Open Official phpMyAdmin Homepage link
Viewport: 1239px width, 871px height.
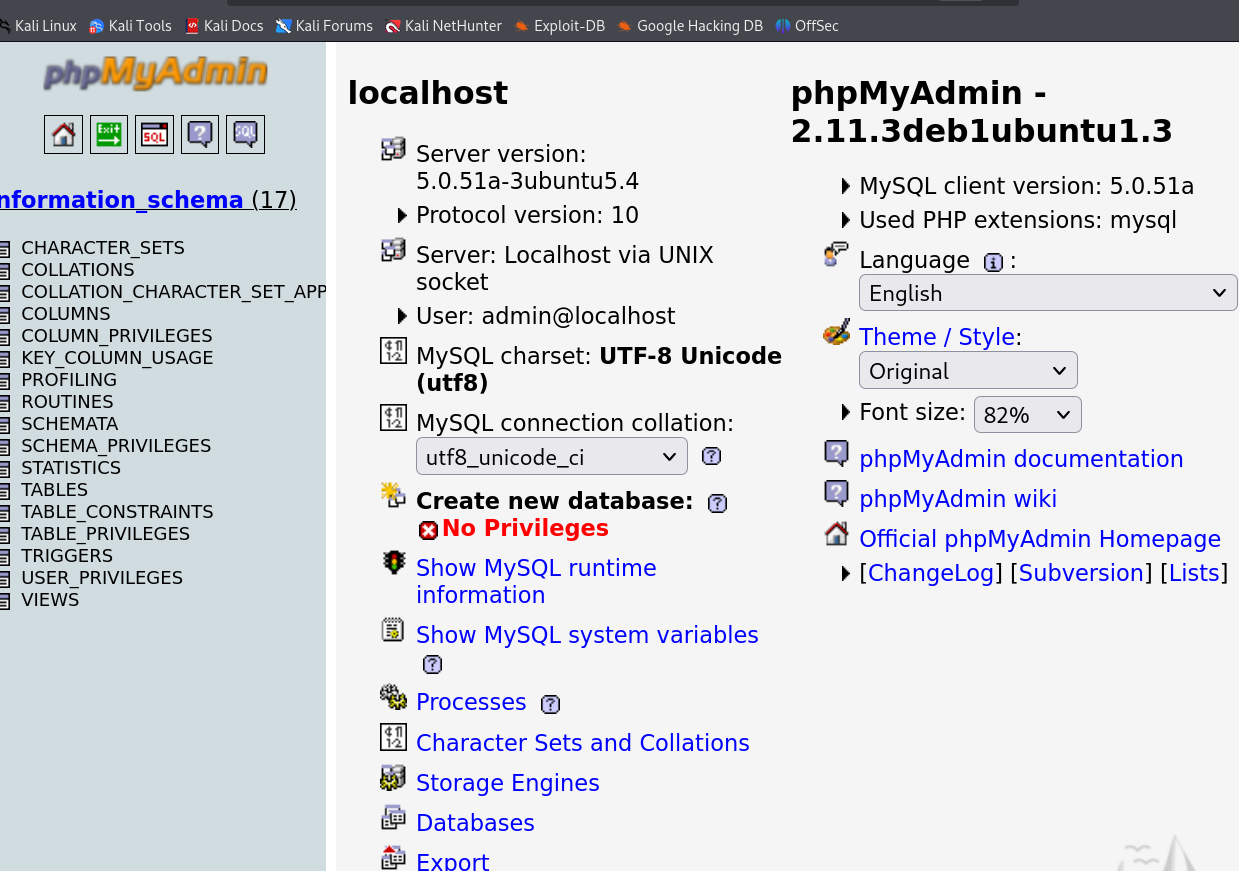pyautogui.click(x=1040, y=539)
